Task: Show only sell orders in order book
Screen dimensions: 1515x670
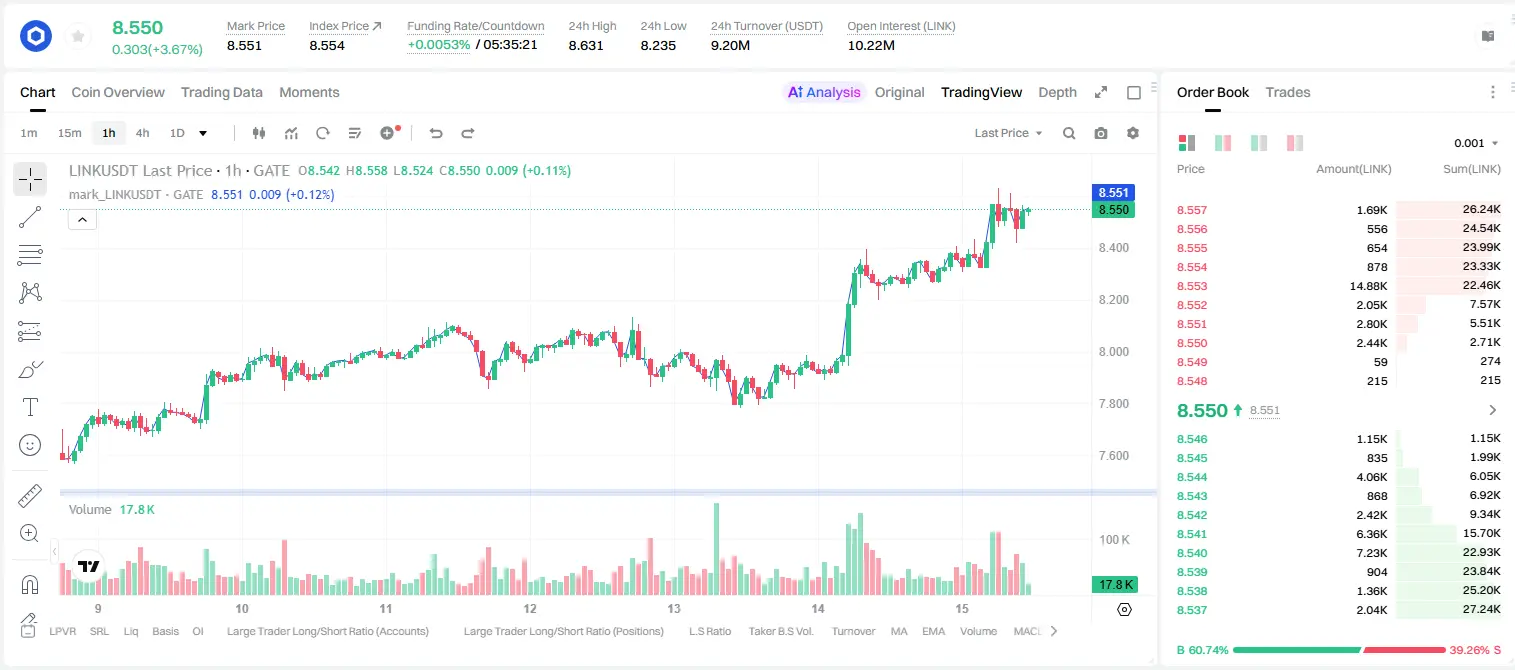Action: [1295, 143]
